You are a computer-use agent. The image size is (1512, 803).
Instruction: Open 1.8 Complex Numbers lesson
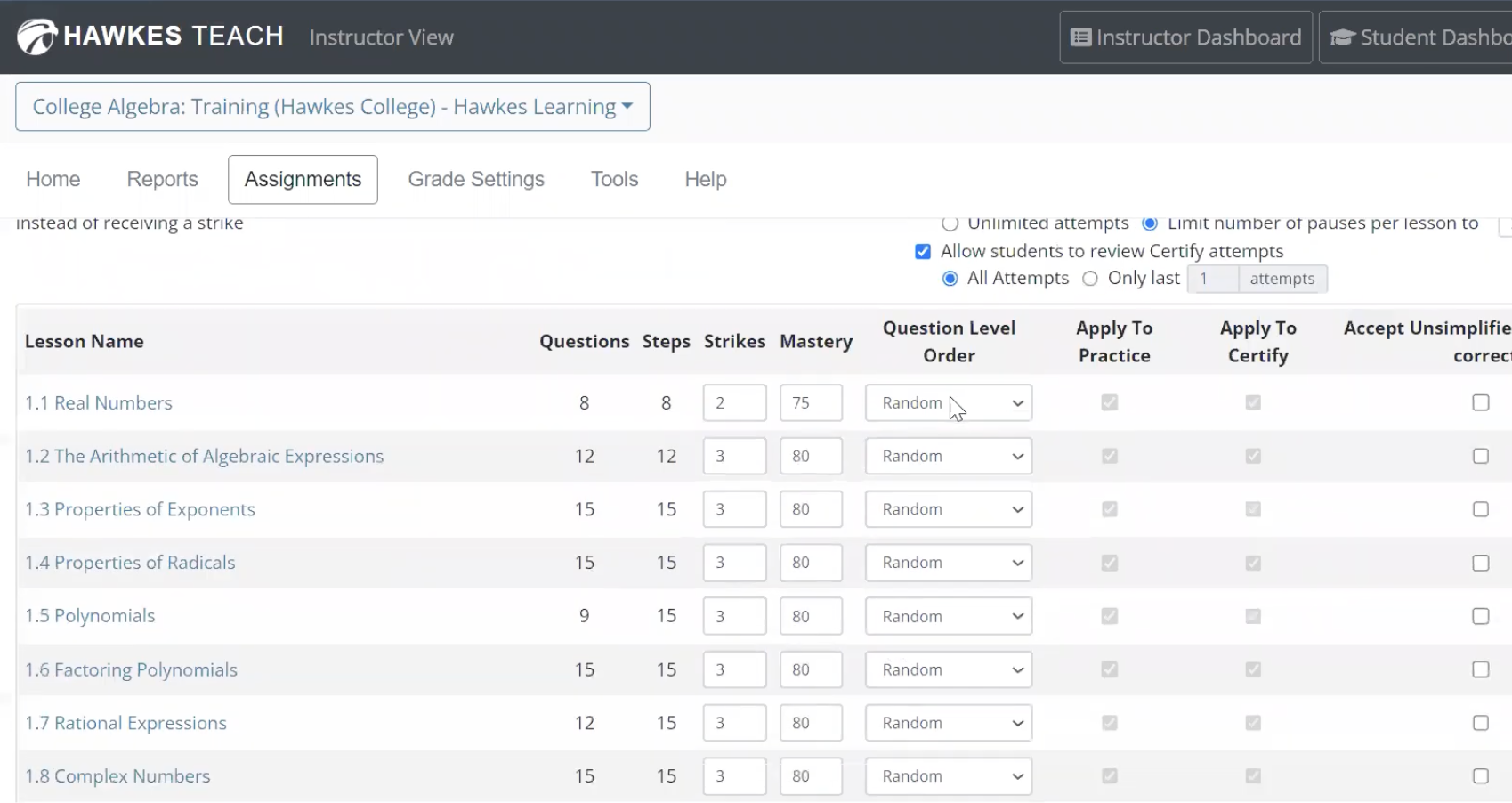tap(117, 776)
